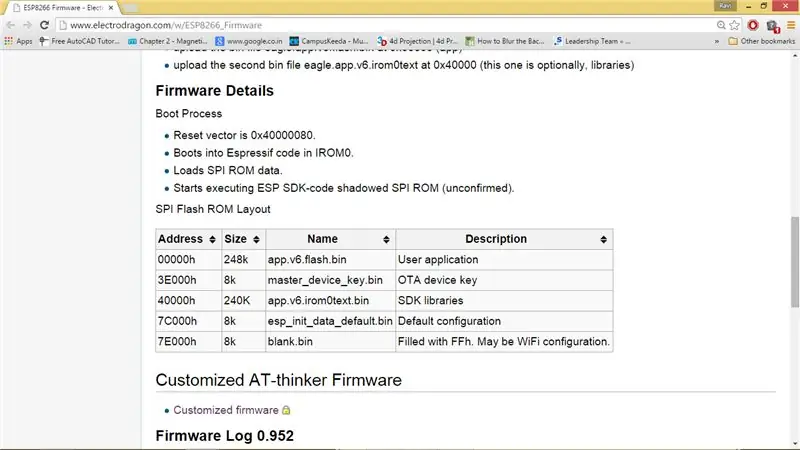
Task: Open Other bookmarks folder
Action: [x=762, y=41]
